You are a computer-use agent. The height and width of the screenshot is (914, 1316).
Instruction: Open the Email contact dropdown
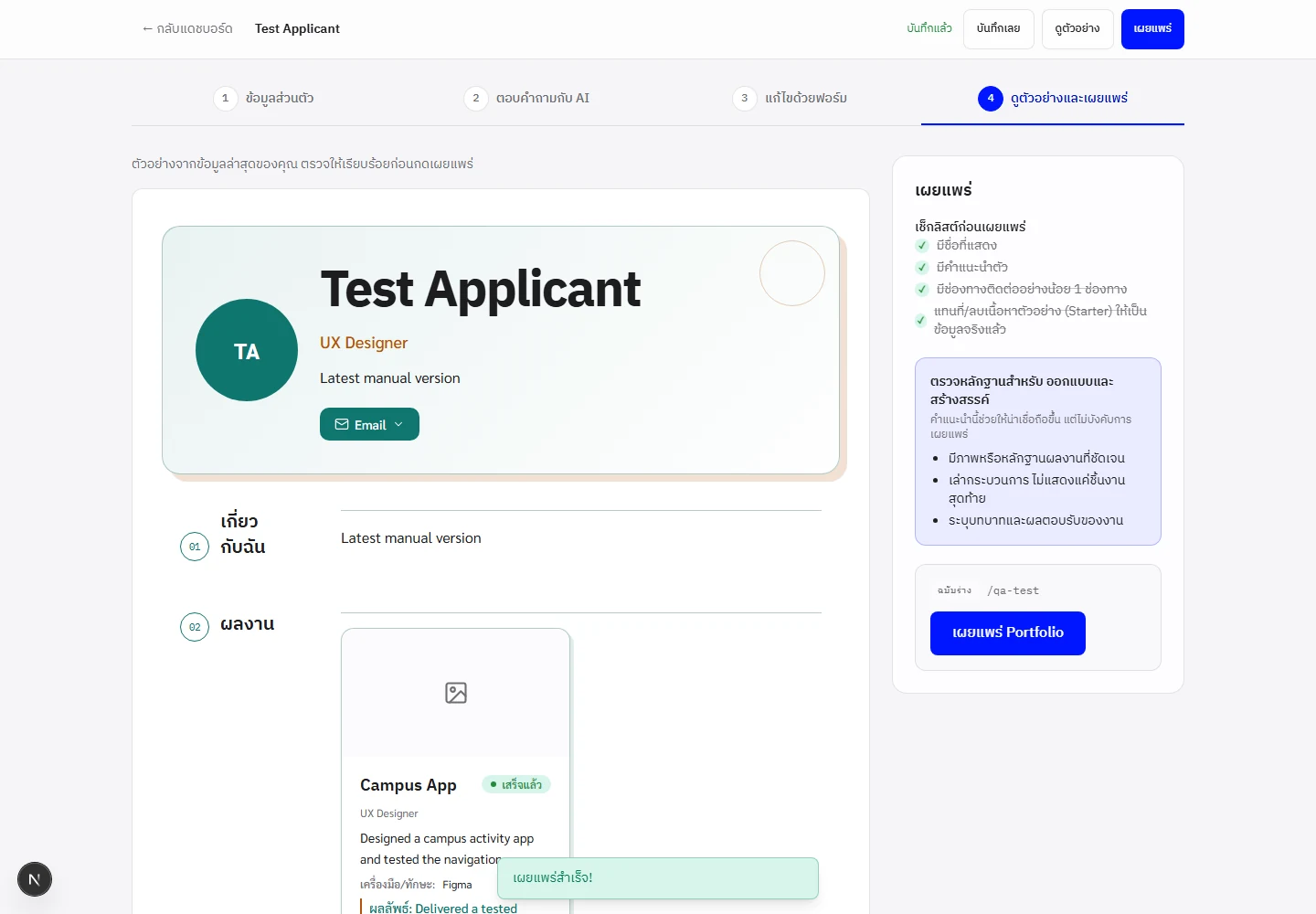pos(369,424)
